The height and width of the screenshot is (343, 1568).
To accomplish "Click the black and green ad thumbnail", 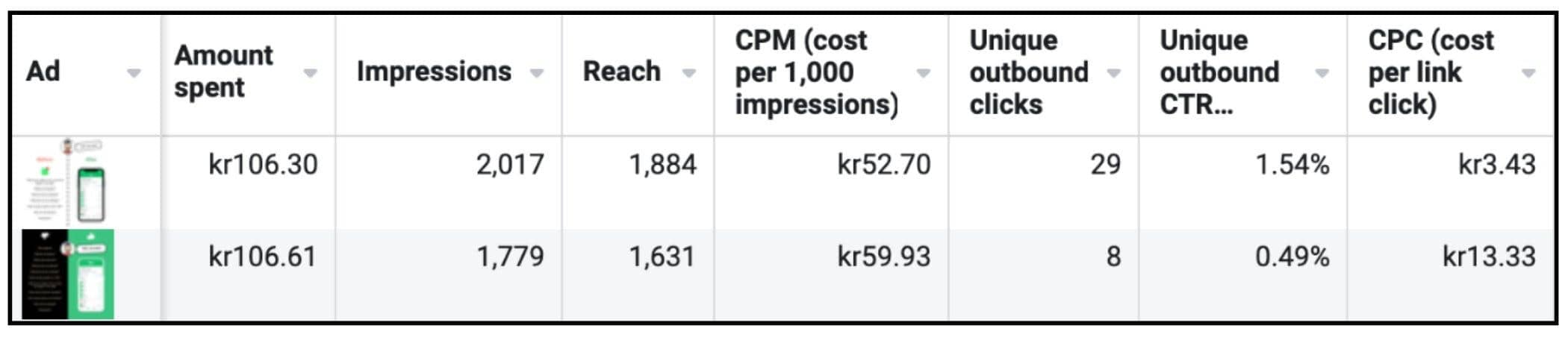I will click(68, 274).
